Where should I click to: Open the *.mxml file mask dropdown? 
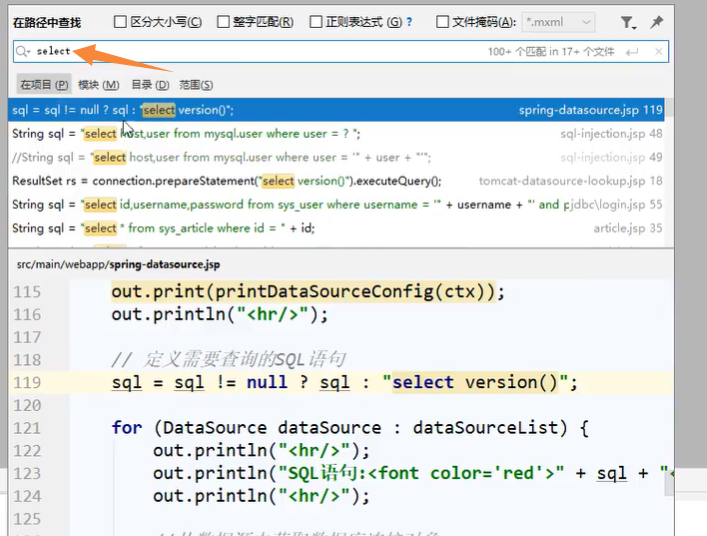click(x=558, y=22)
